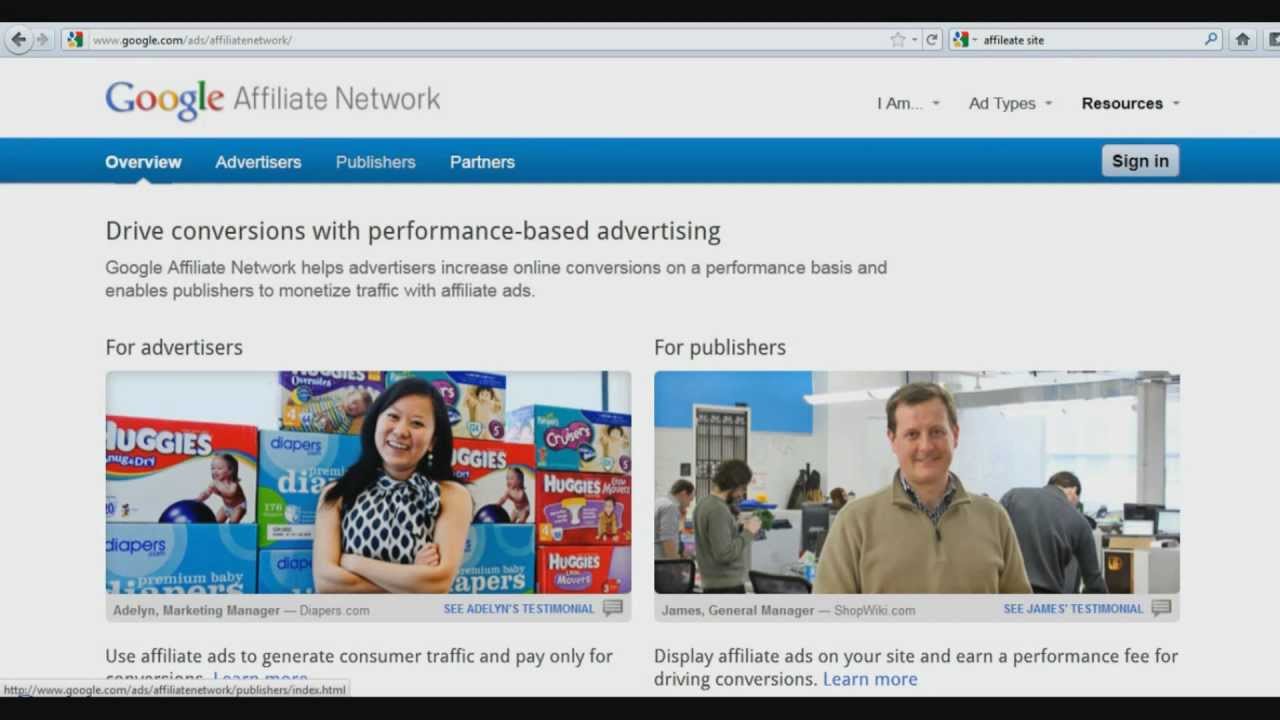Viewport: 1280px width, 720px height.
Task: Click the browser Forward arrow button
Action: [x=42, y=40]
